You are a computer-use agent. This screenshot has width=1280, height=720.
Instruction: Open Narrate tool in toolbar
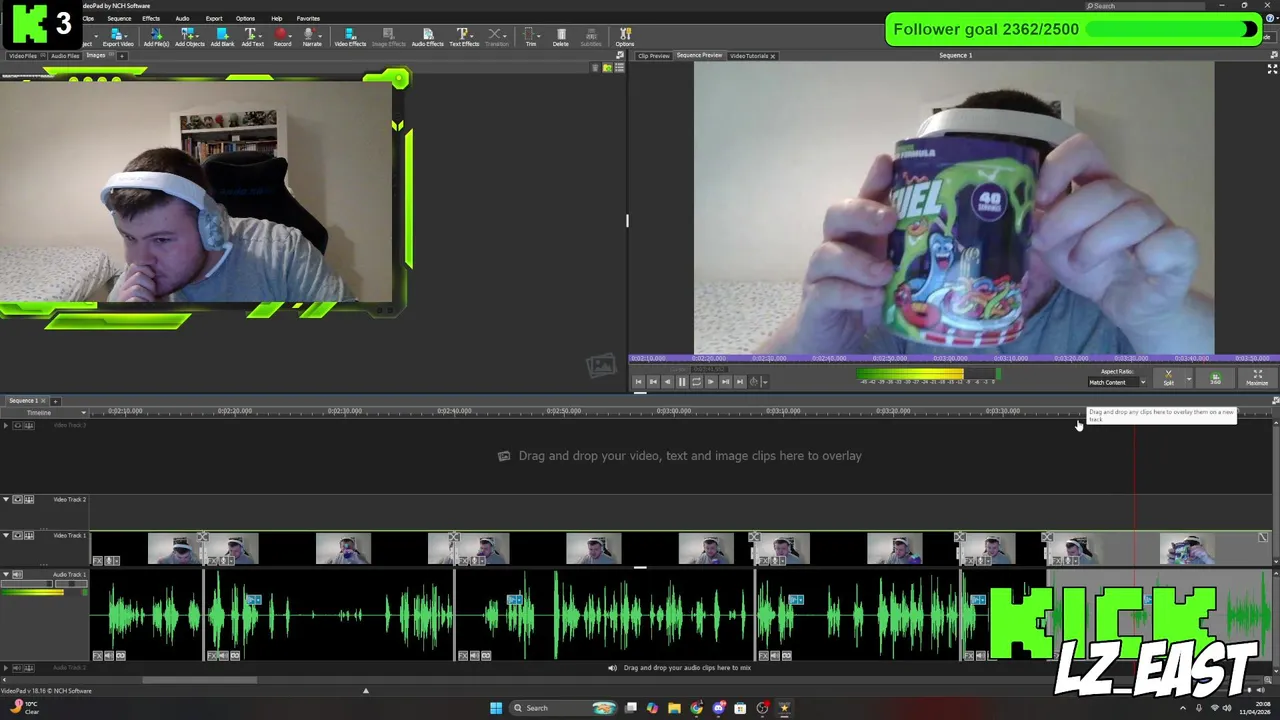click(x=312, y=38)
